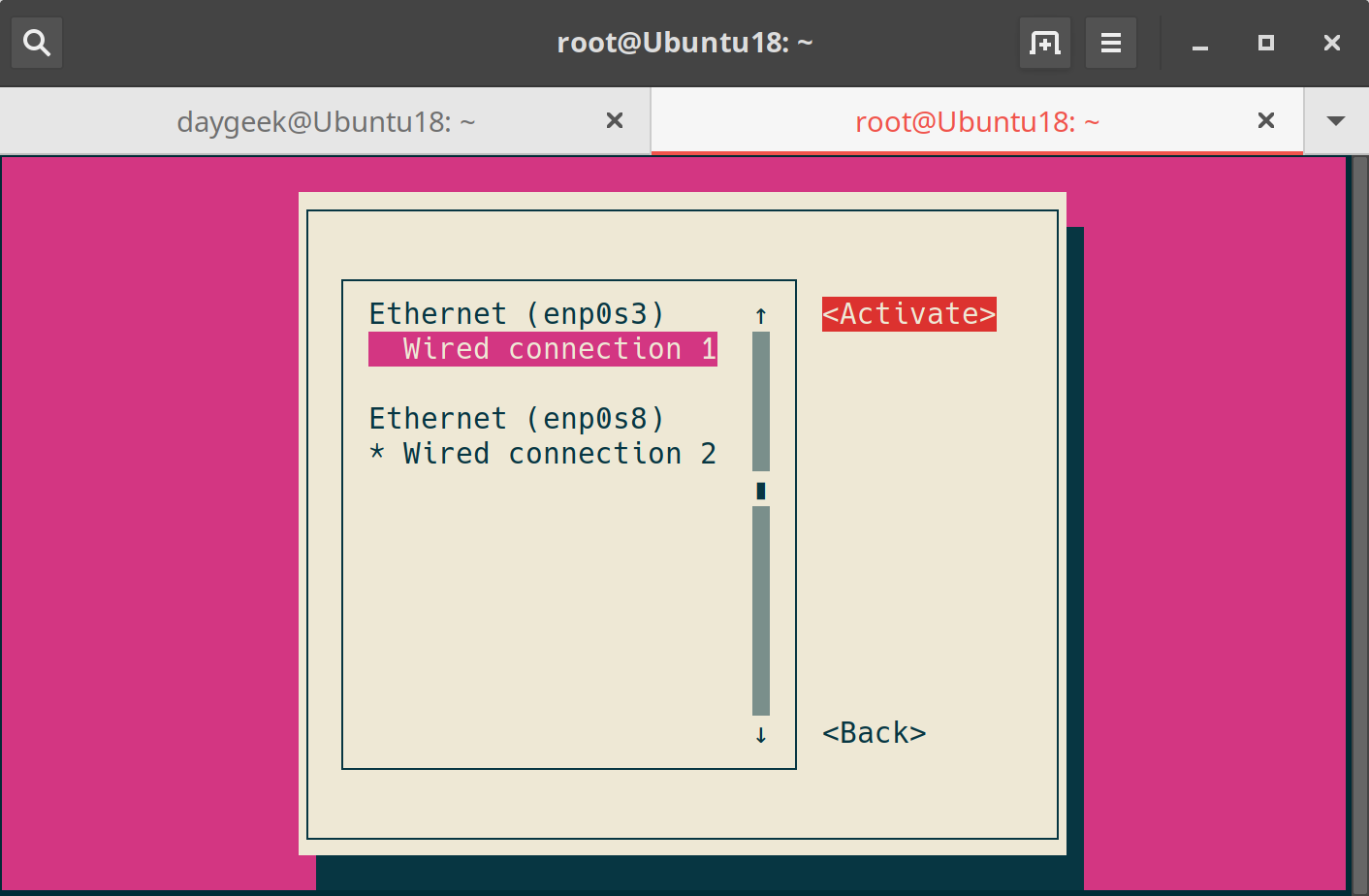Click the window title root@Ubuntu18 dropdown area
1369x896 pixels.
click(x=684, y=43)
